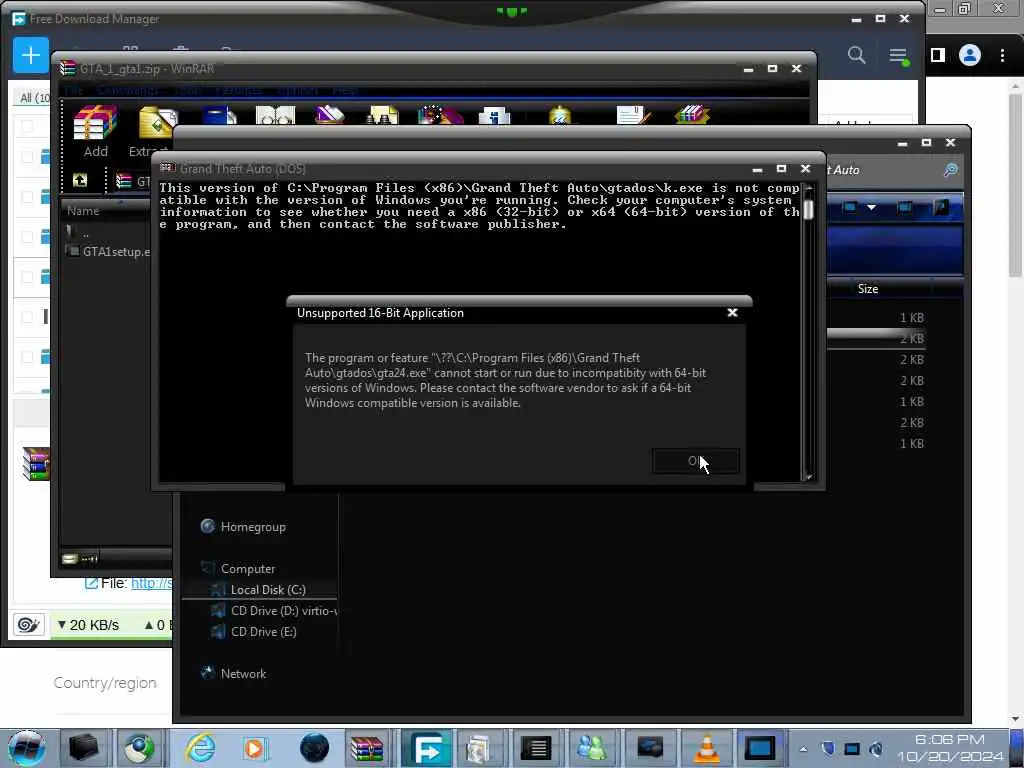Image resolution: width=1024 pixels, height=768 pixels.
Task: Open Free Download Manager hamburger menu
Action: (x=899, y=56)
